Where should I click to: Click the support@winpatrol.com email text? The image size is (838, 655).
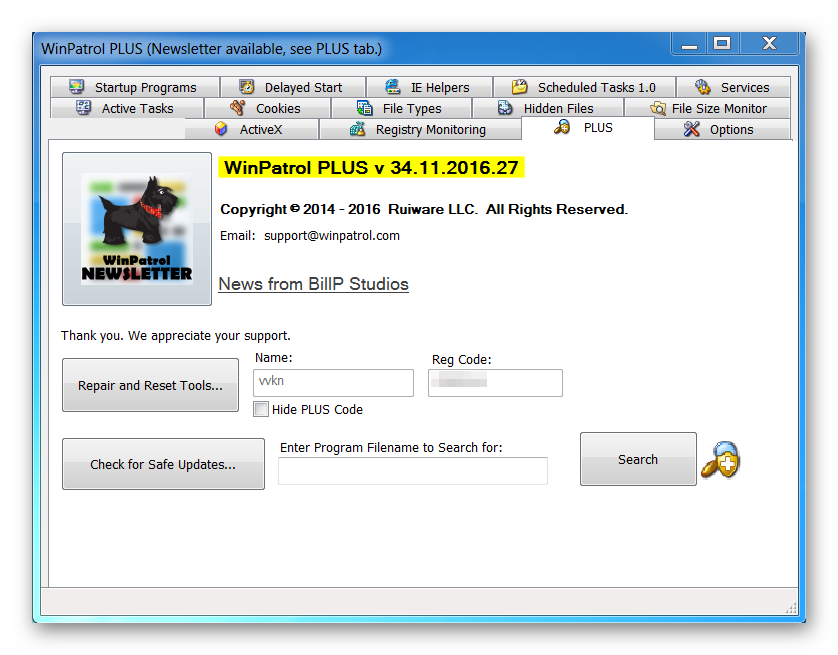(331, 236)
